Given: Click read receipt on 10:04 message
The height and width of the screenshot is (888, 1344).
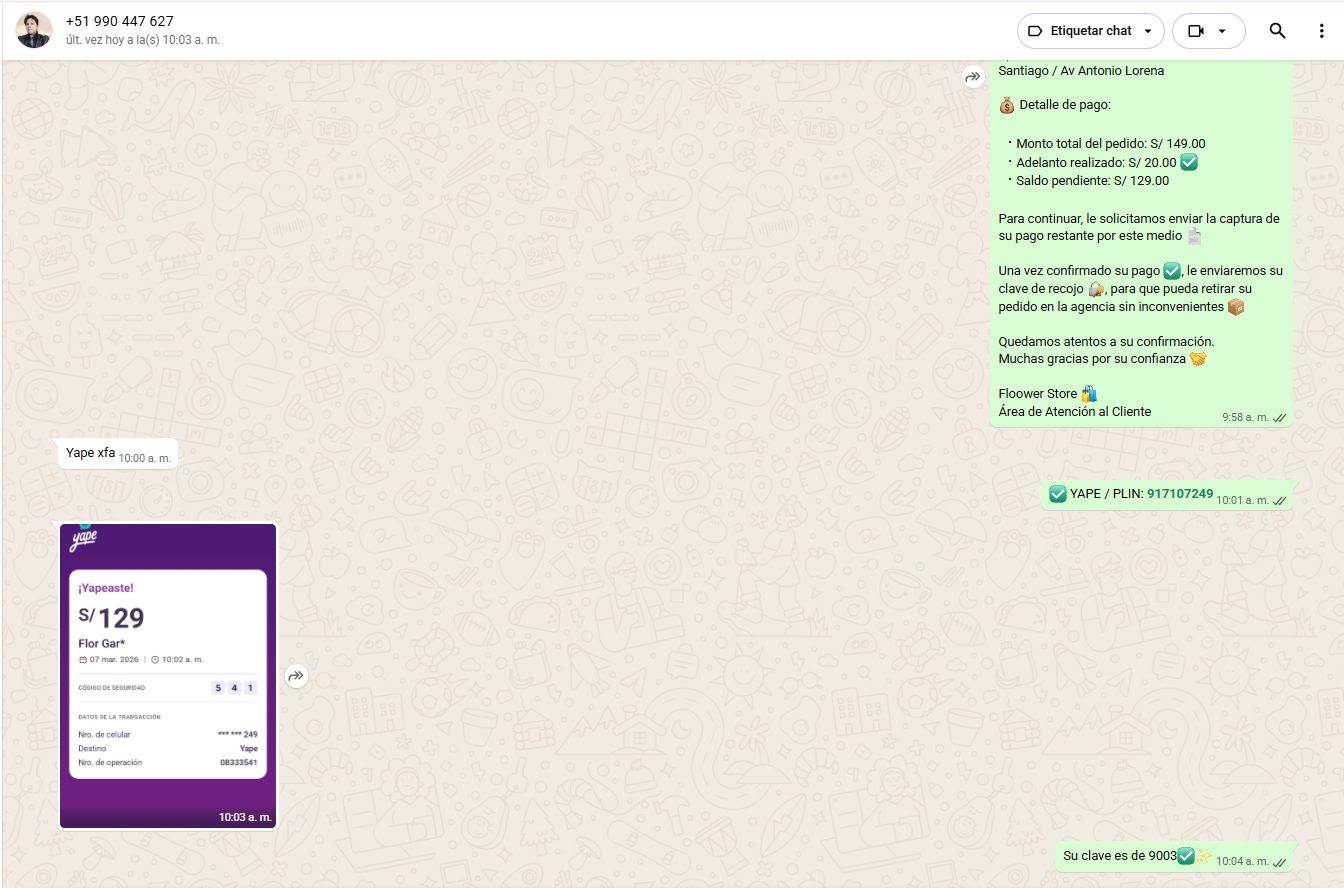Looking at the screenshot, I should [x=1279, y=861].
